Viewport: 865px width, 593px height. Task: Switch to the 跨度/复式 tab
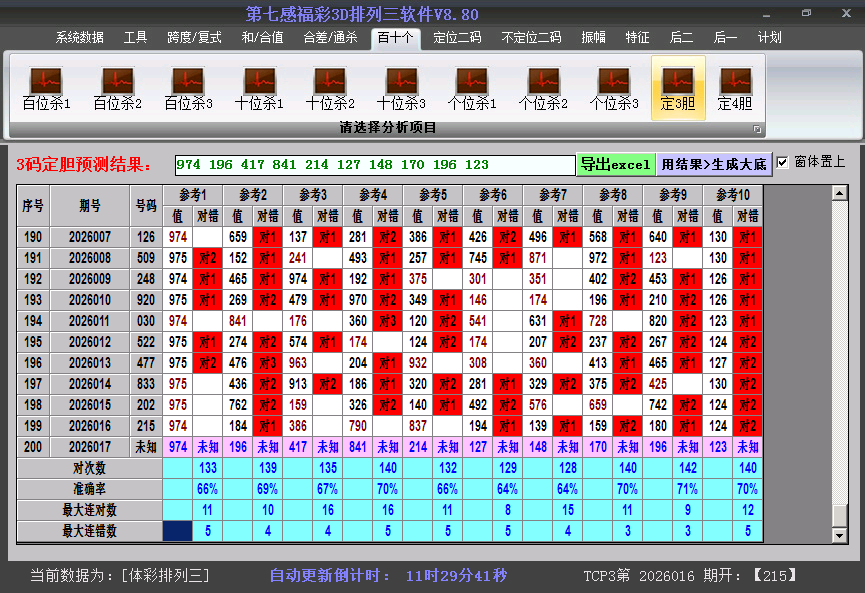194,38
